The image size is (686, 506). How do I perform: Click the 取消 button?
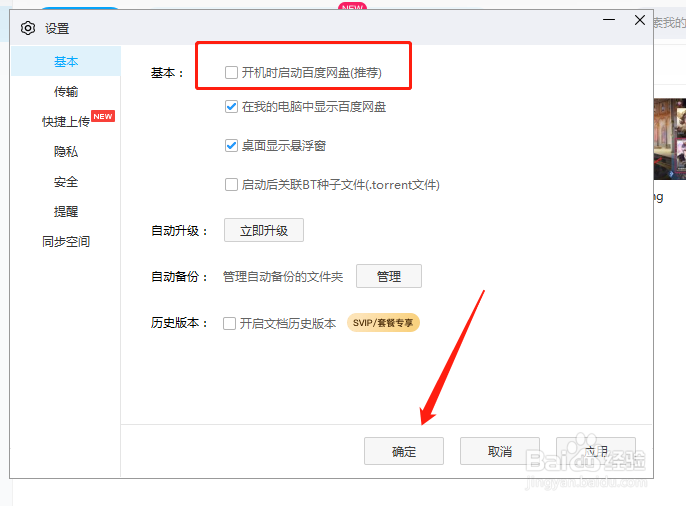click(500, 451)
